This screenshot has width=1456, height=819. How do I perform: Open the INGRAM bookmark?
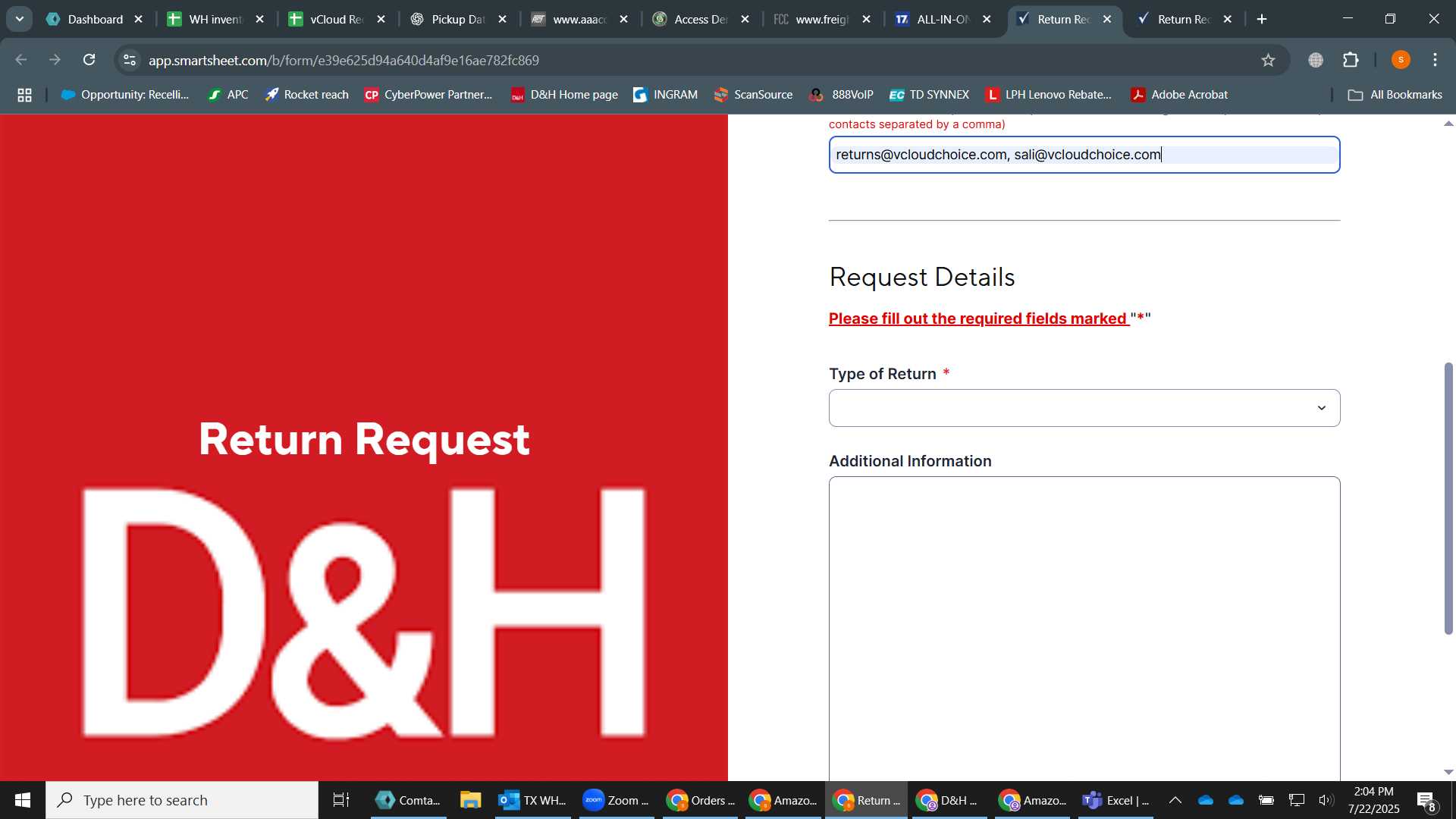tap(665, 95)
